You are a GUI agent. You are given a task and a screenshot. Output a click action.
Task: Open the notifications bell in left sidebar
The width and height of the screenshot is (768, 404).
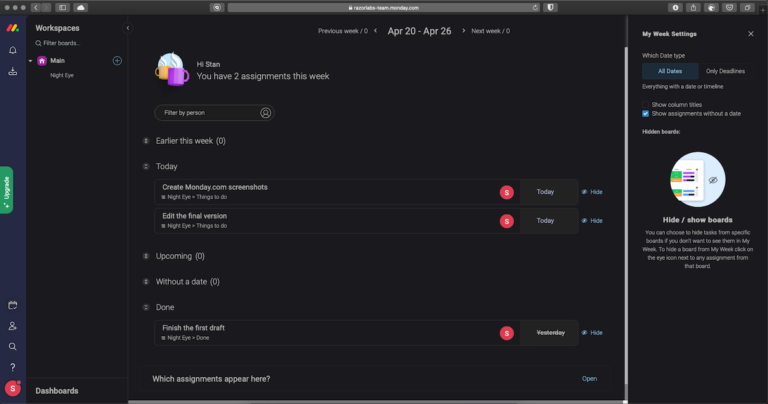[12, 50]
